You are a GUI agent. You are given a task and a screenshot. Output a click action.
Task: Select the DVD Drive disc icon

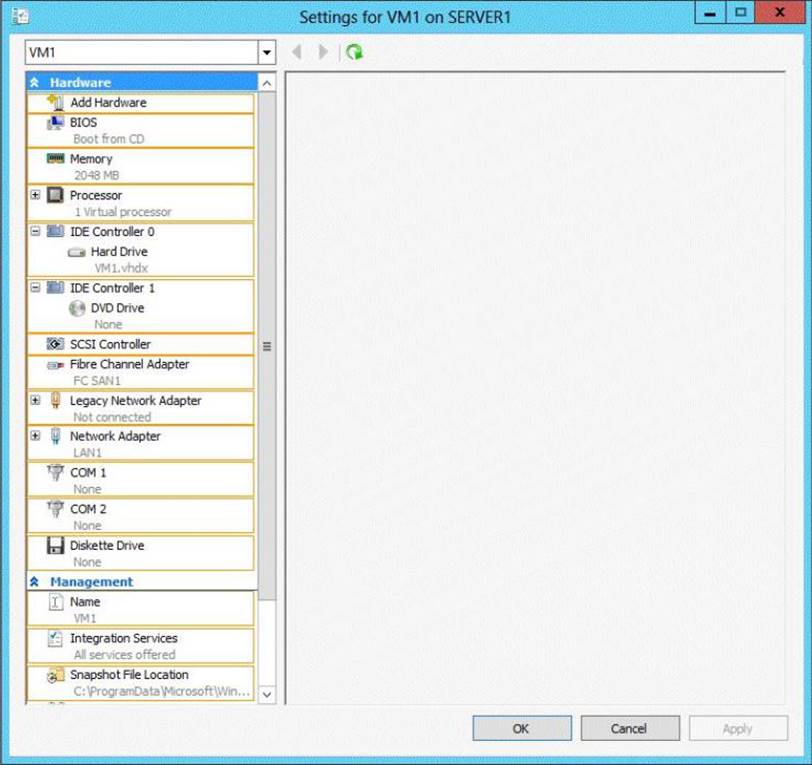tap(77, 308)
